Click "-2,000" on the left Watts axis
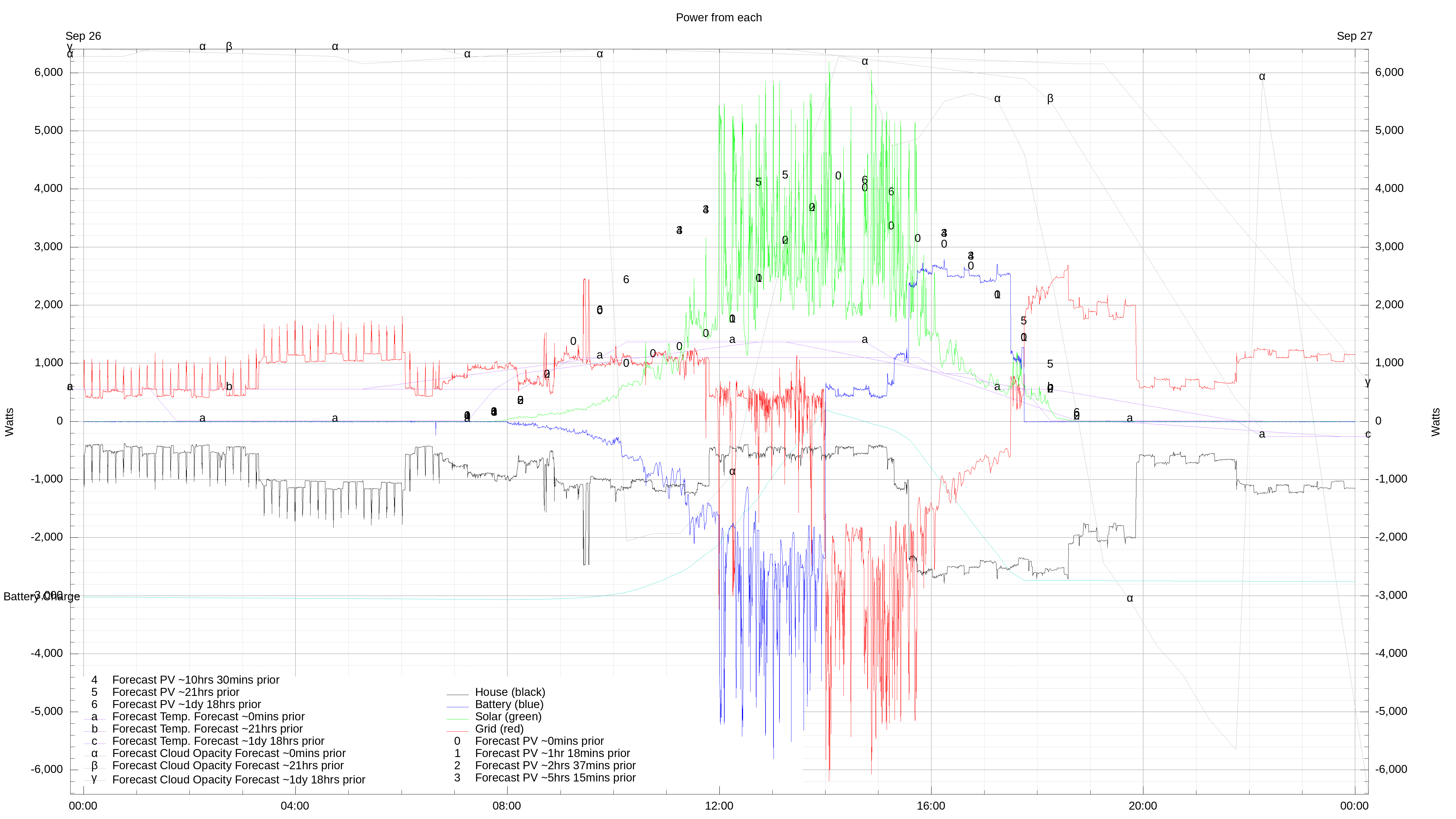The image size is (1456, 819). 47,537
